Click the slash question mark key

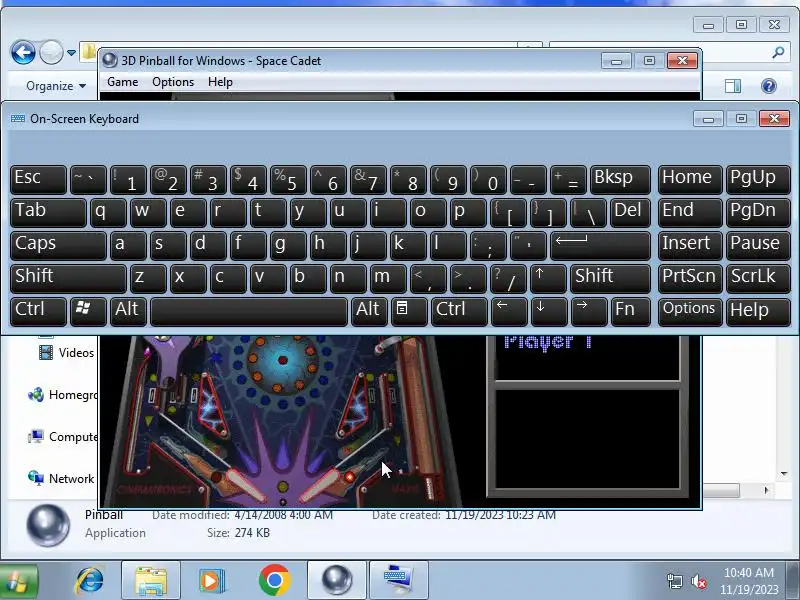(x=508, y=279)
